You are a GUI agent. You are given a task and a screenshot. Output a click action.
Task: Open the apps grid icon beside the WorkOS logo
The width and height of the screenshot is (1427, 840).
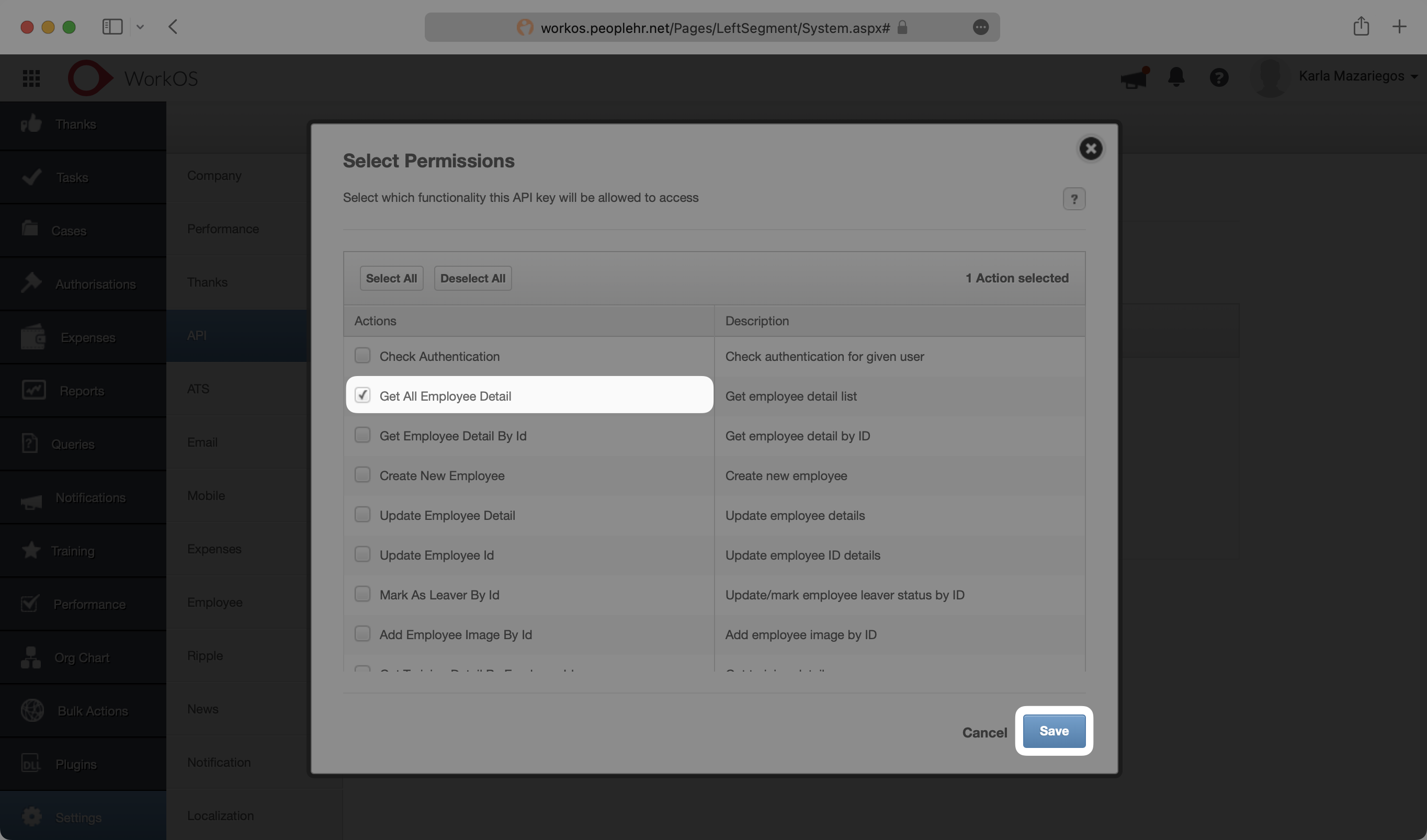[x=31, y=77]
